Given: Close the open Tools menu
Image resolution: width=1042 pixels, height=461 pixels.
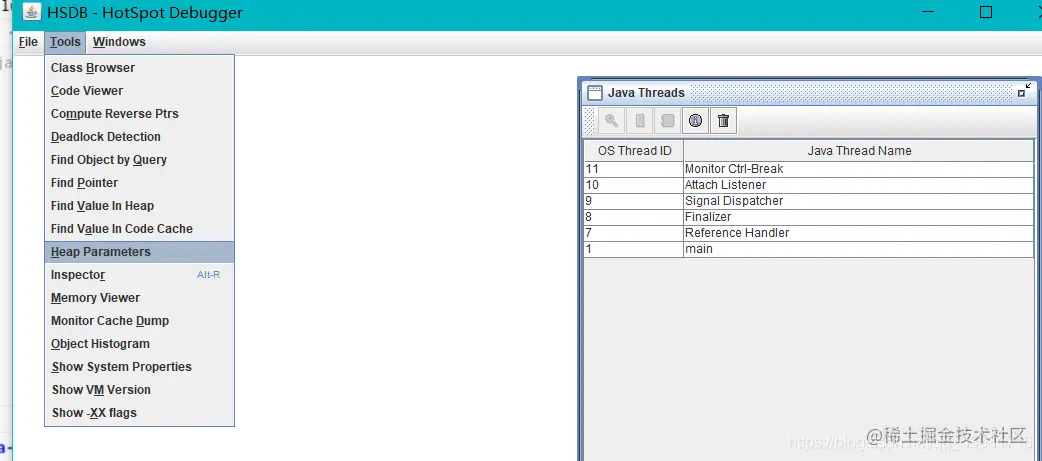Looking at the screenshot, I should click(x=65, y=42).
